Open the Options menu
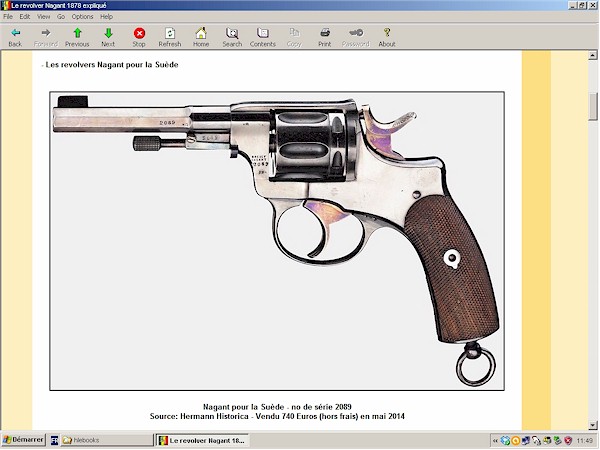The width and height of the screenshot is (600, 450). pyautogui.click(x=83, y=17)
